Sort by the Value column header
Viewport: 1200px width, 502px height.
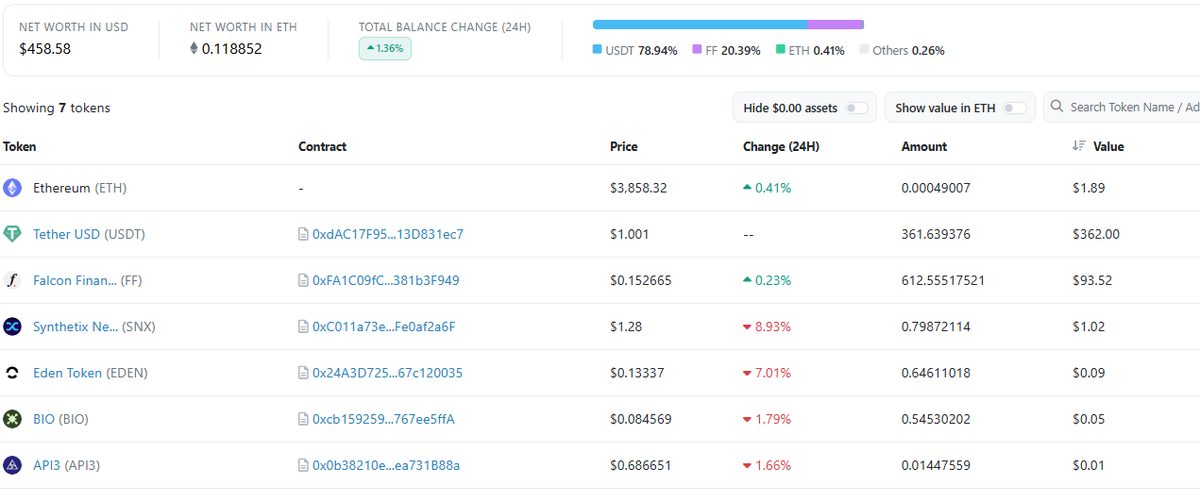coord(1108,146)
